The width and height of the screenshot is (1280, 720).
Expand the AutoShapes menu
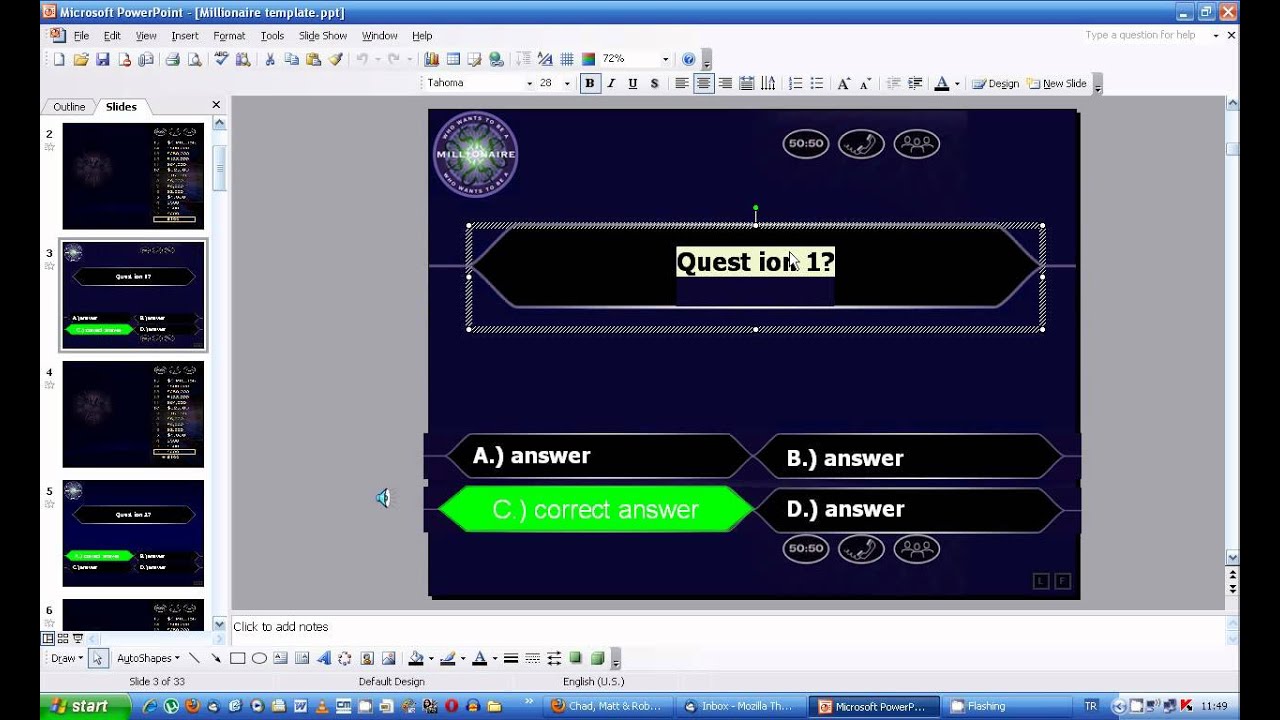tap(148, 658)
